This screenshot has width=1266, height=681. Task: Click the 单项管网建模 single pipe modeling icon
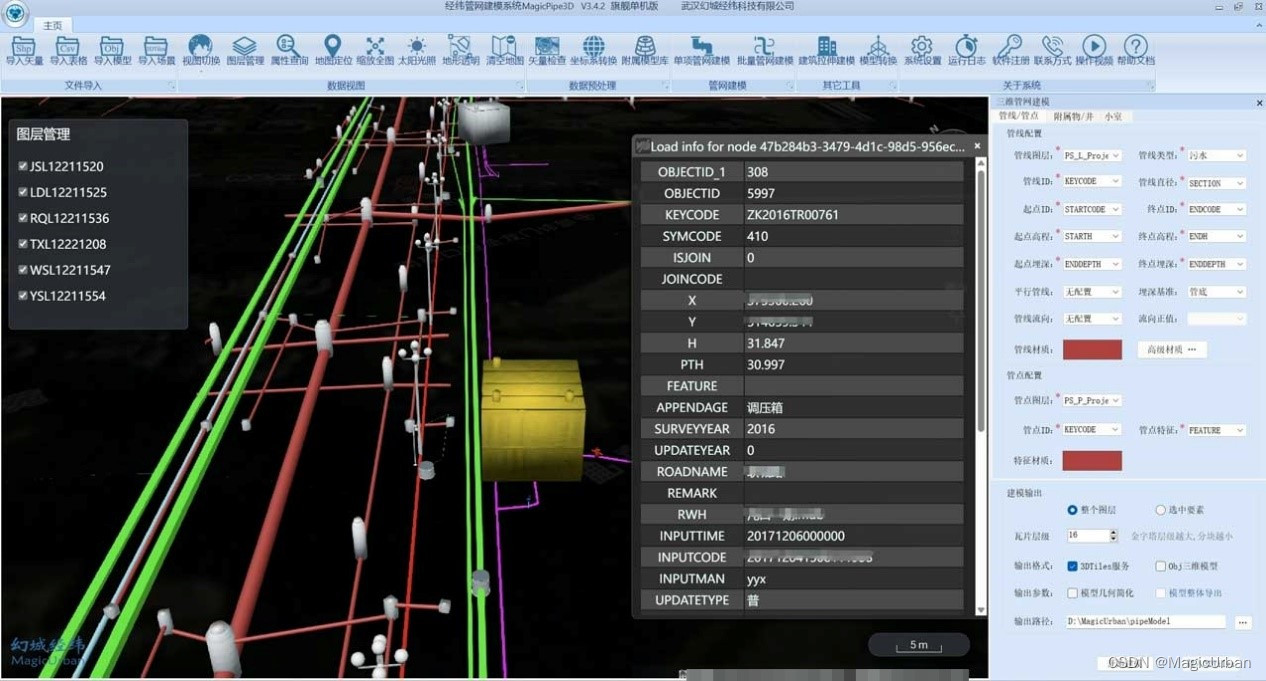(x=702, y=47)
